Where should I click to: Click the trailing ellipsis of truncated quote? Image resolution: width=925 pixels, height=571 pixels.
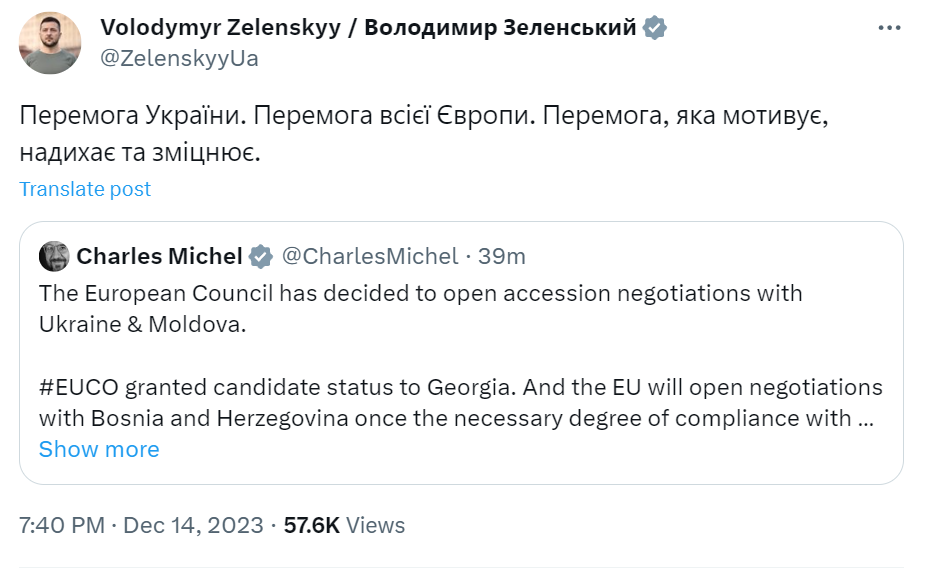click(x=867, y=418)
